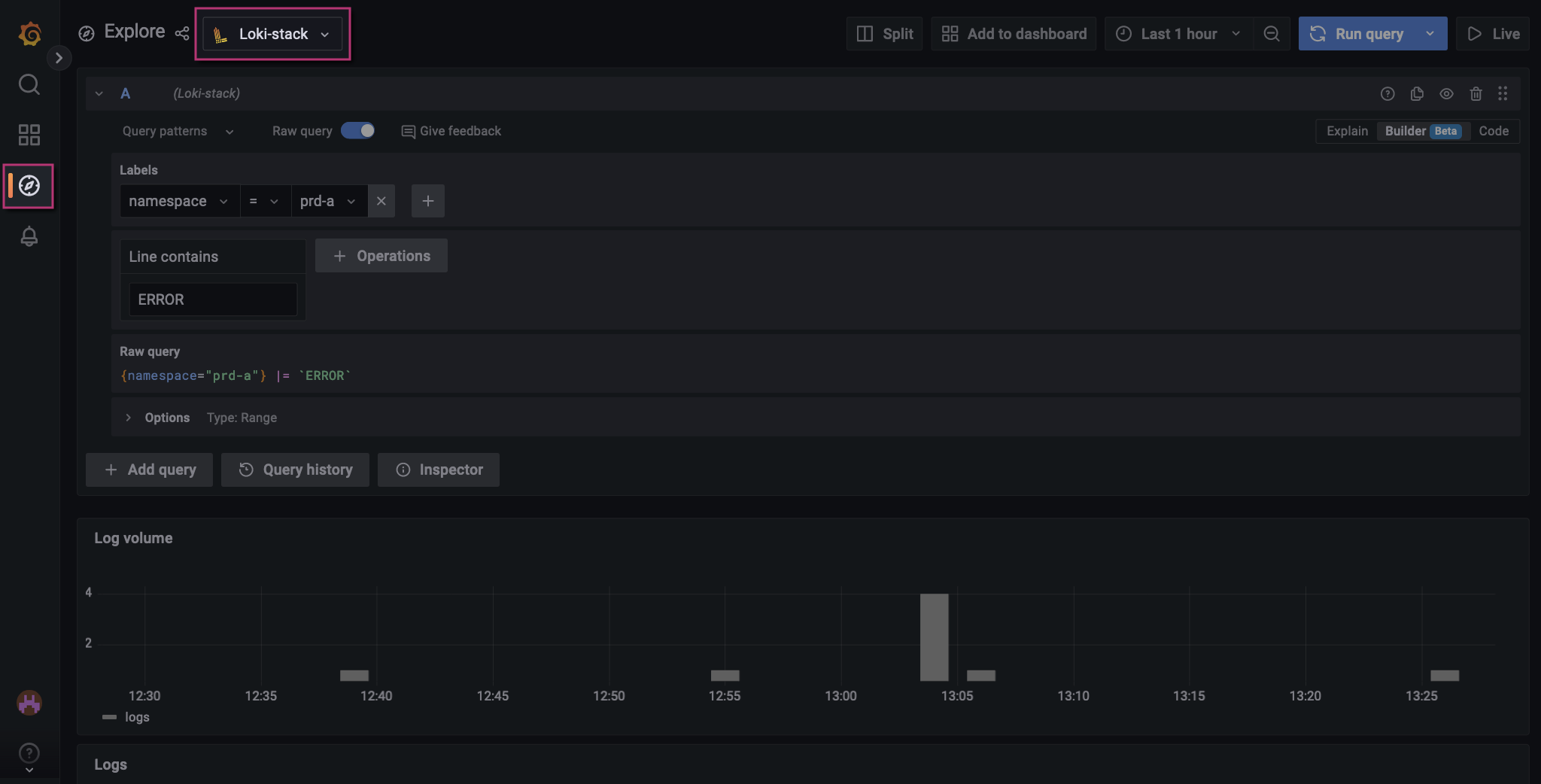The width and height of the screenshot is (1541, 784).
Task: Expand the Options section
Action: tap(129, 418)
